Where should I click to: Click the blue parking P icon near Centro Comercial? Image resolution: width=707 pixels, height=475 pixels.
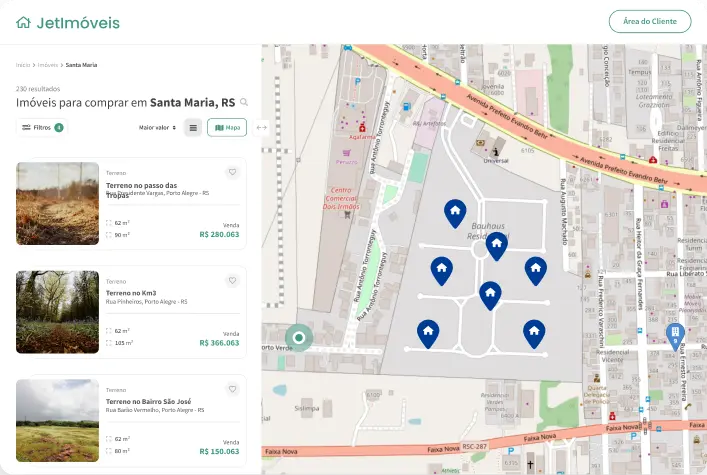(x=358, y=82)
